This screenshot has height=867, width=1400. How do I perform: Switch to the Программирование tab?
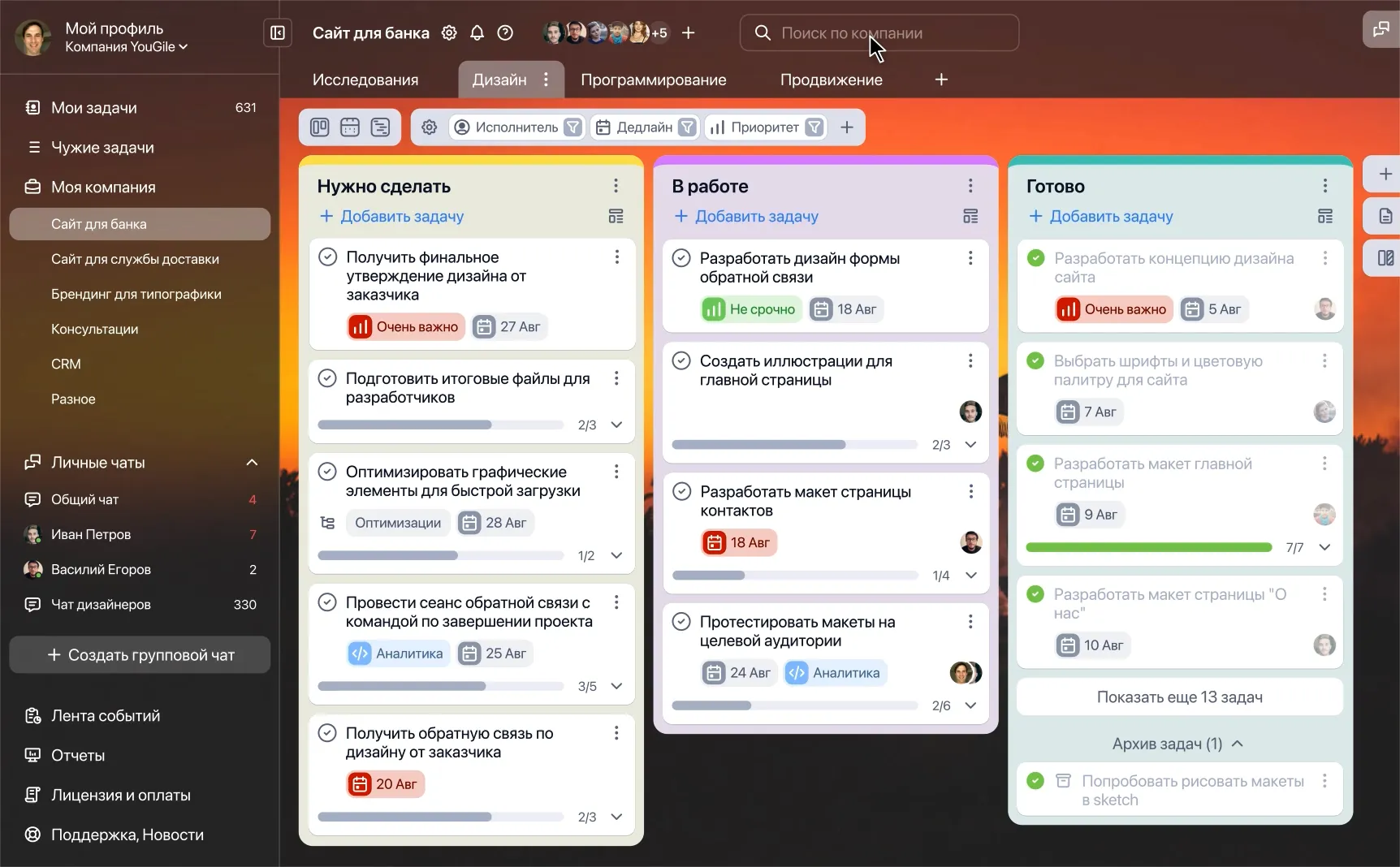[x=653, y=80]
